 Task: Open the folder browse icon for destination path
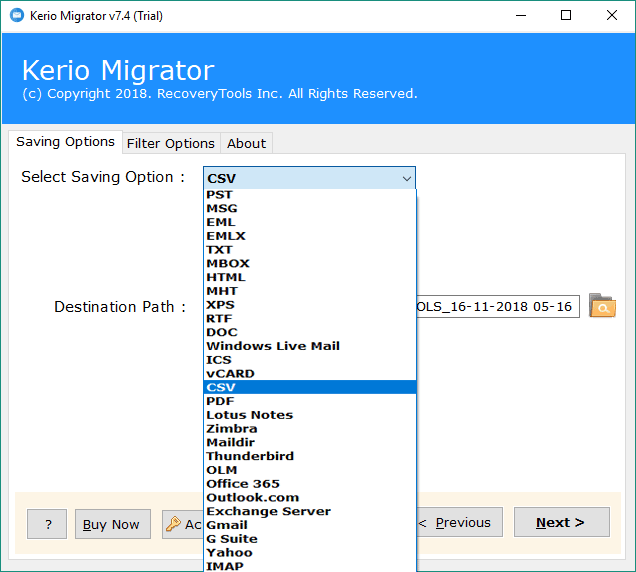click(602, 306)
